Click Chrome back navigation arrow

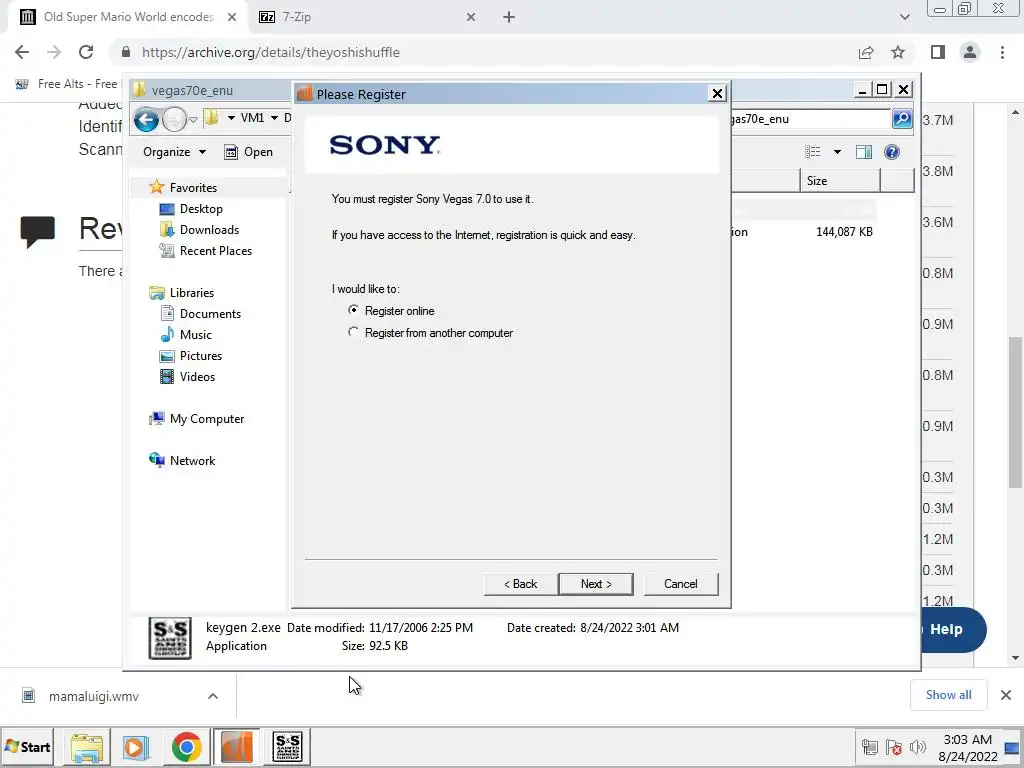(22, 52)
